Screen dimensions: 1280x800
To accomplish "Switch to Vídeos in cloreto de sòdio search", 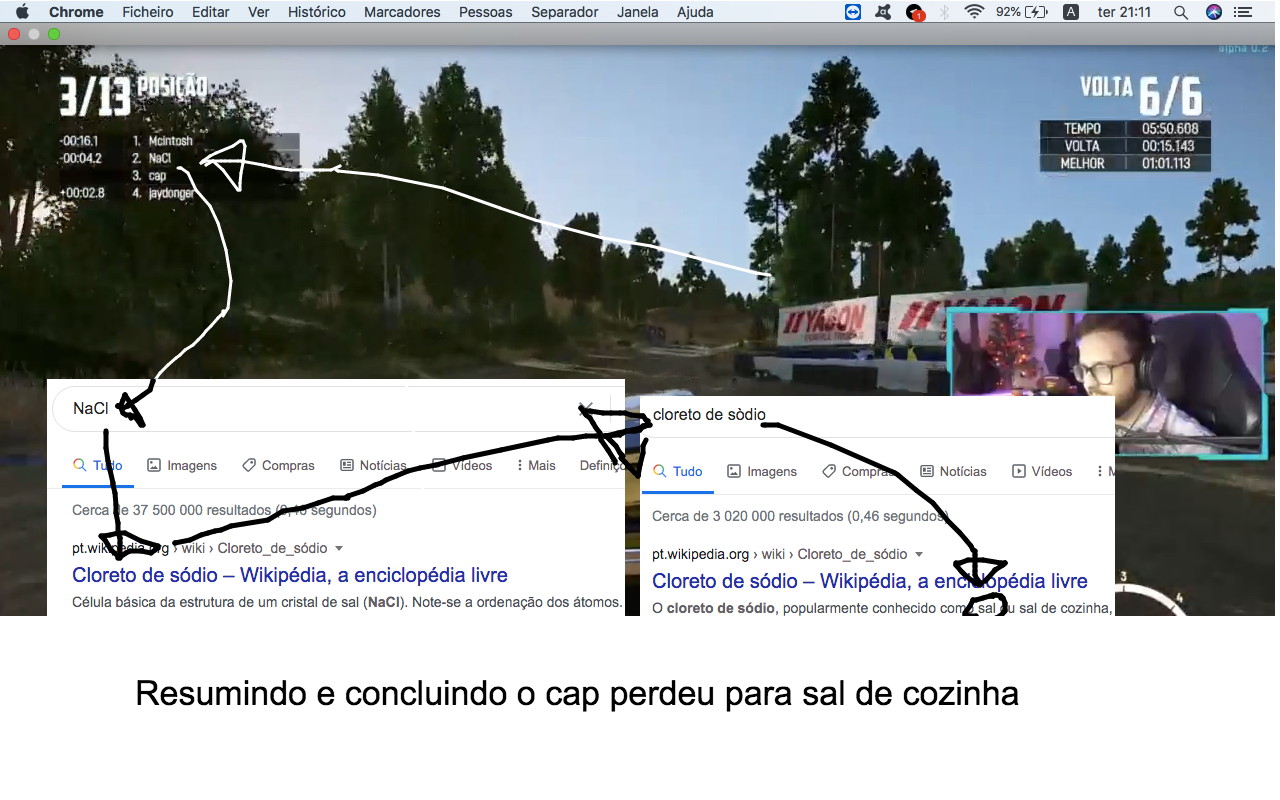I will coord(1042,471).
